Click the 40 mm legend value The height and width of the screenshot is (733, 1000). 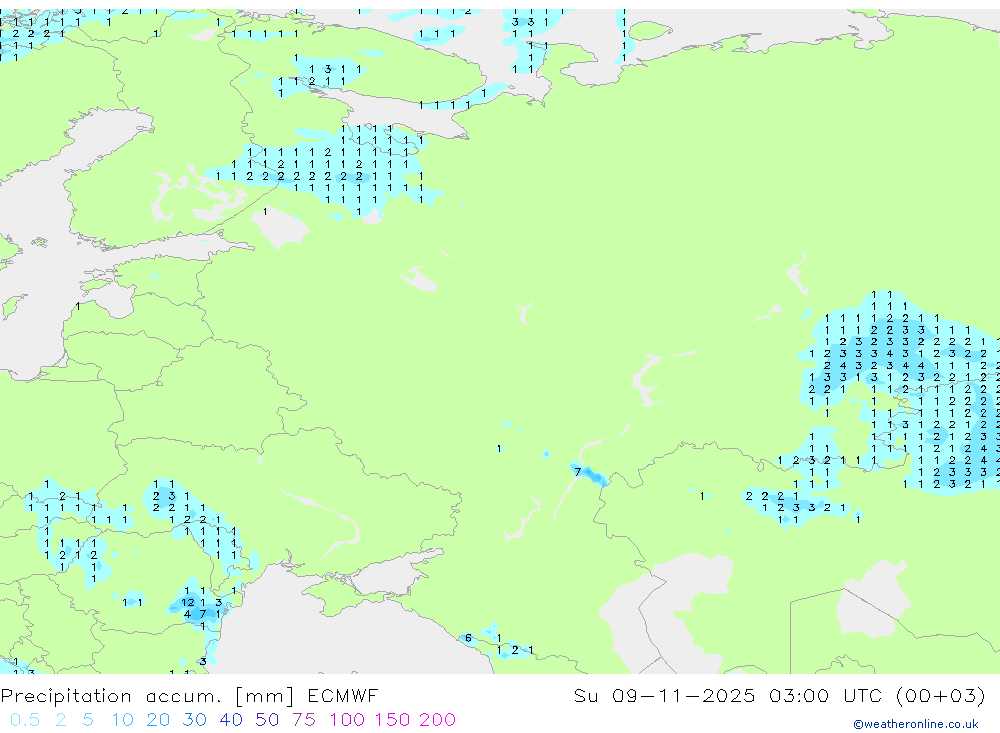(231, 720)
